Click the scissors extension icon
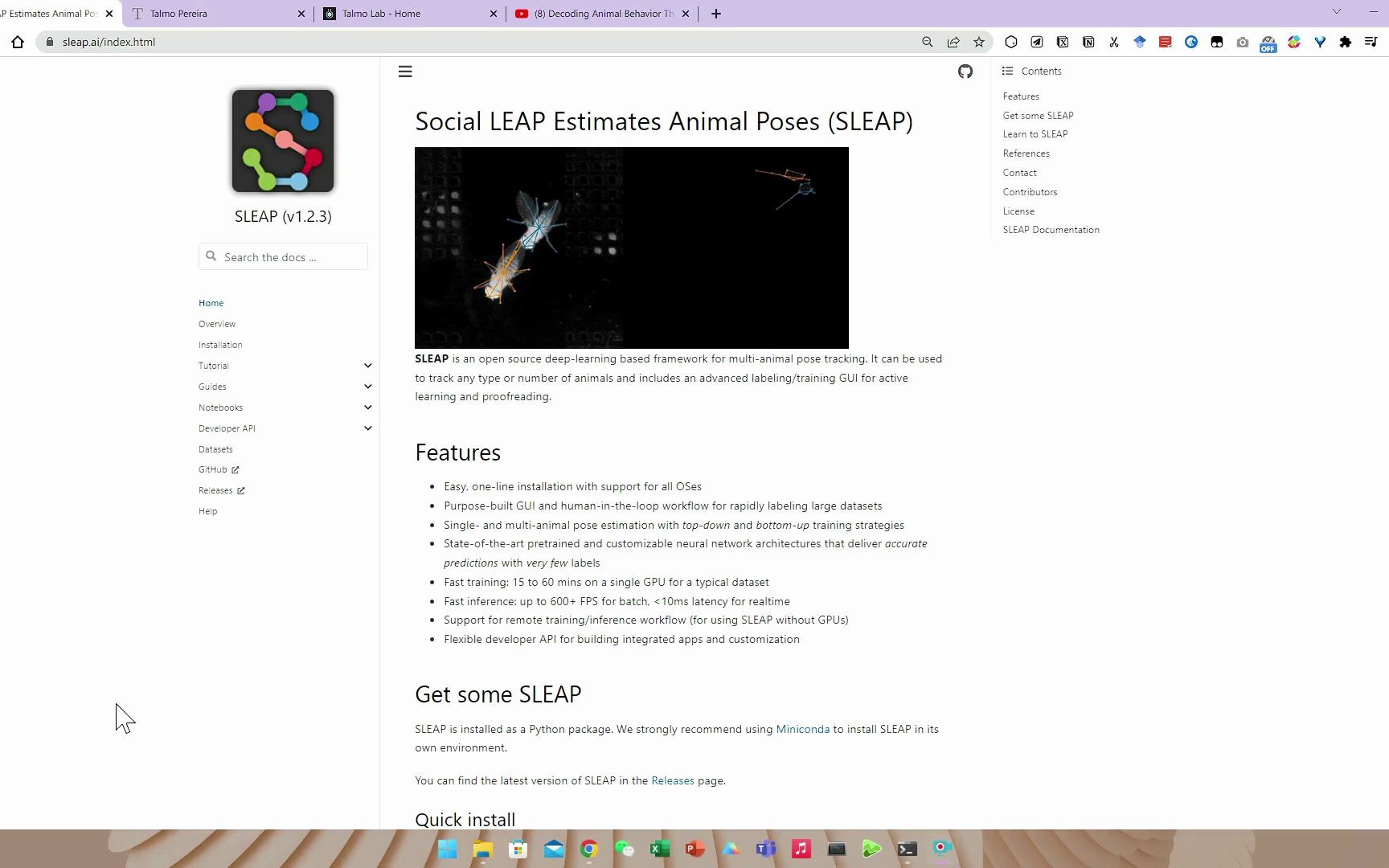1389x868 pixels. coord(1114,42)
